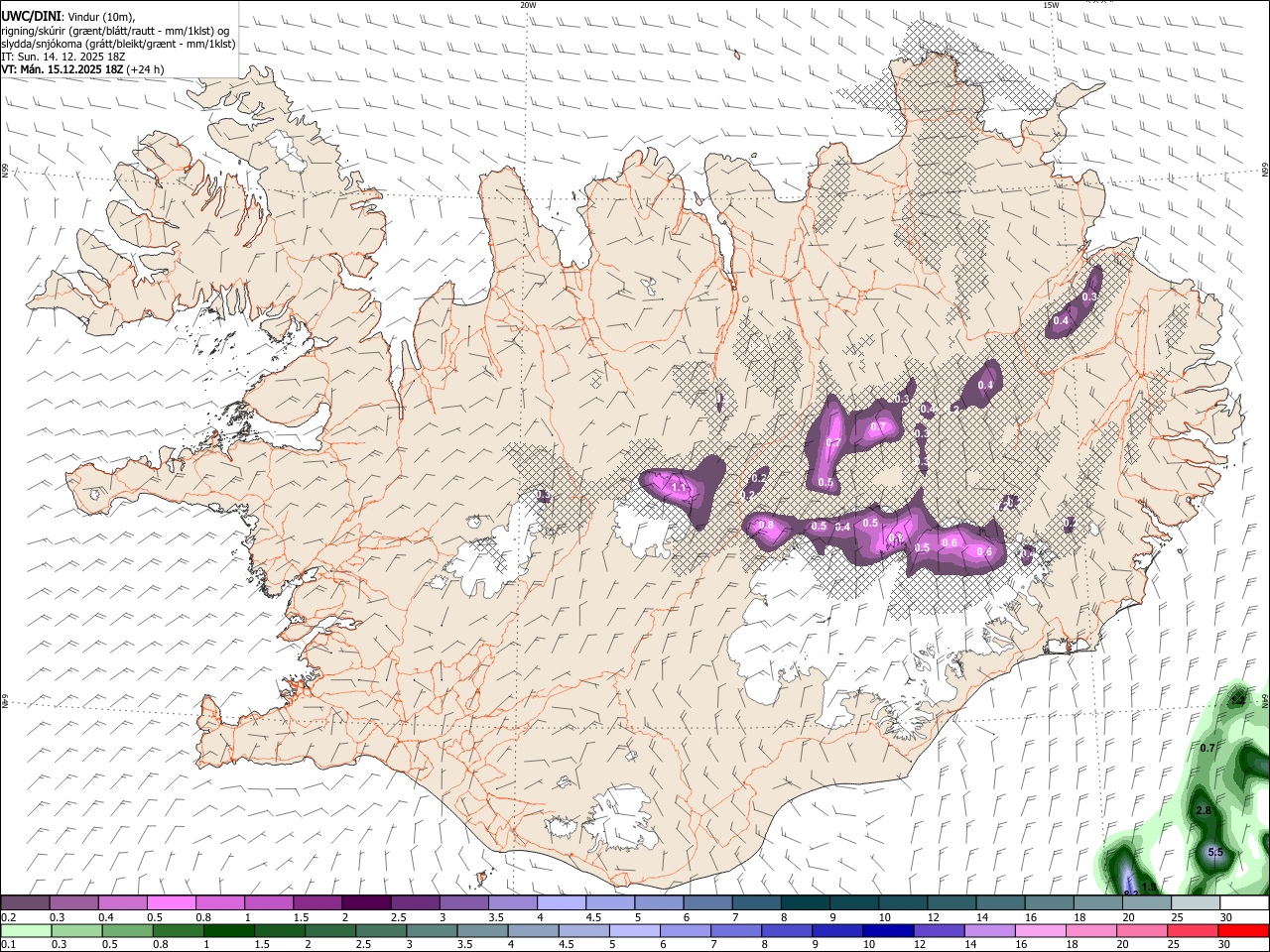
Task: Click the '16' label in the bottom legend row
Action: click(x=1021, y=944)
